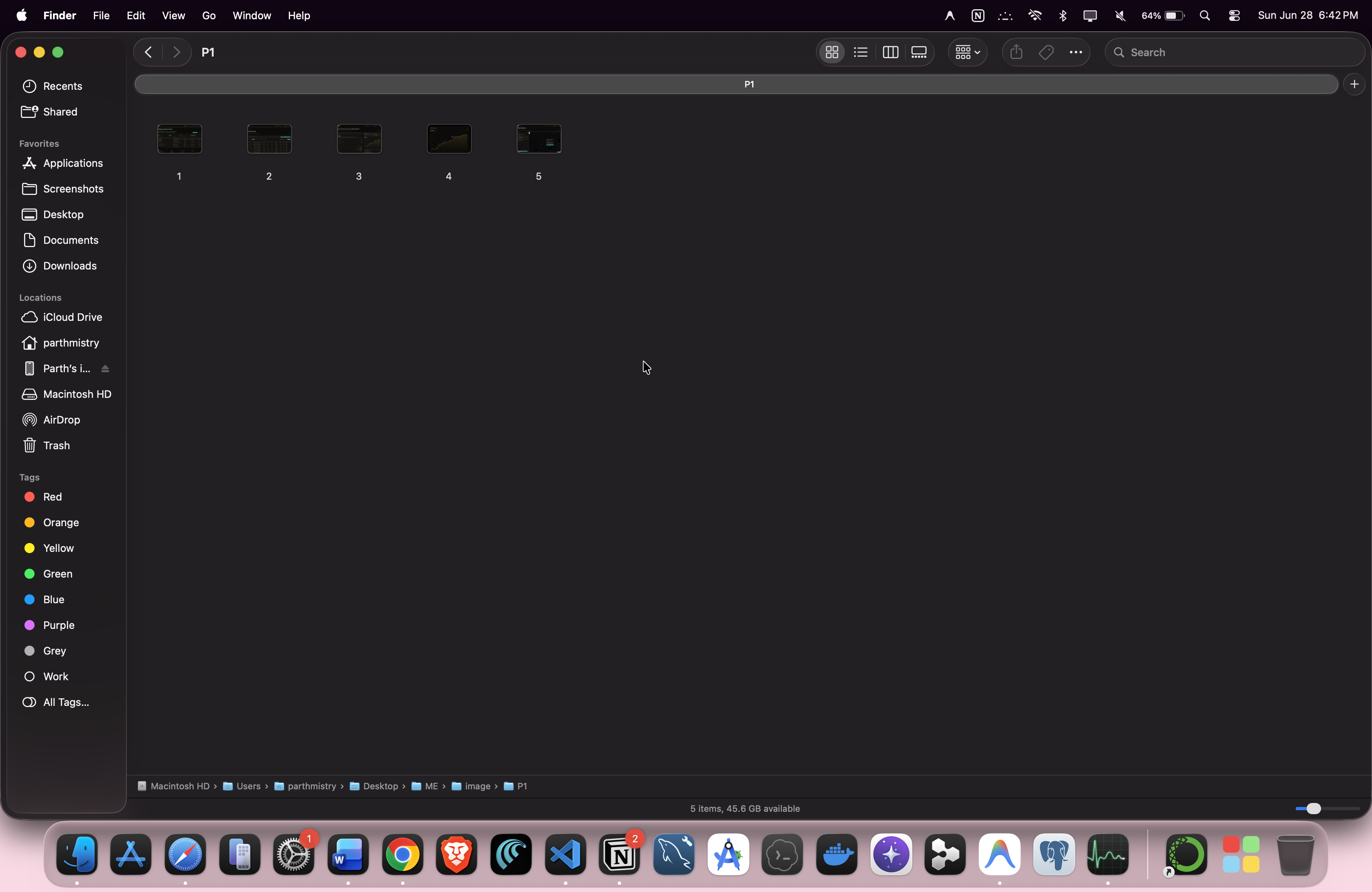Image resolution: width=1372 pixels, height=892 pixels.
Task: Open Downloads in sidebar
Action: coord(70,266)
